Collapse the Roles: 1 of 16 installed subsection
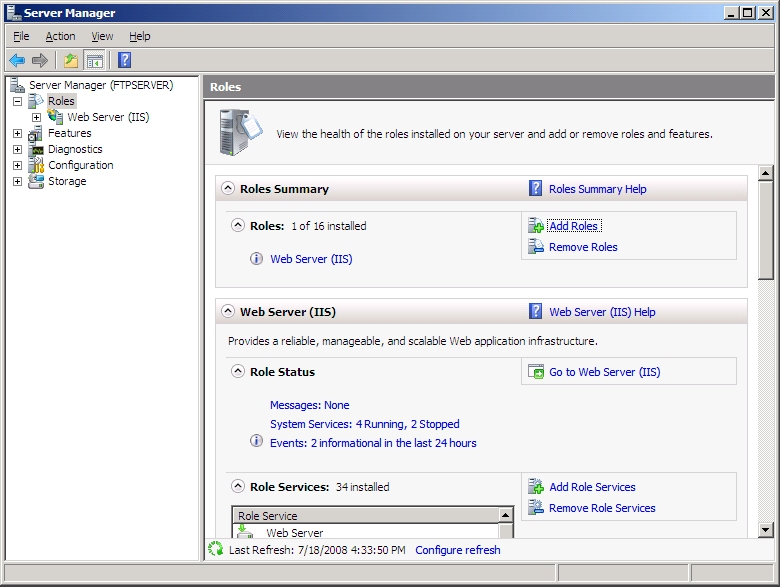 238,225
